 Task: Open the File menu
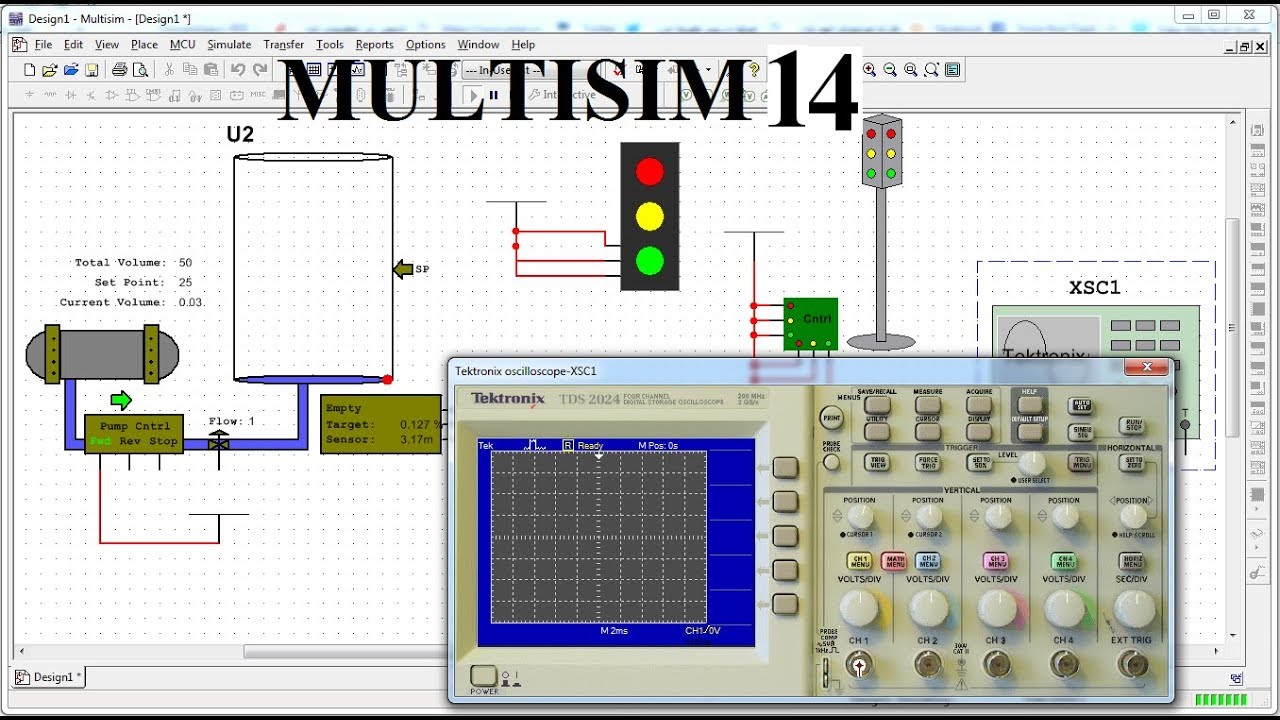[43, 44]
